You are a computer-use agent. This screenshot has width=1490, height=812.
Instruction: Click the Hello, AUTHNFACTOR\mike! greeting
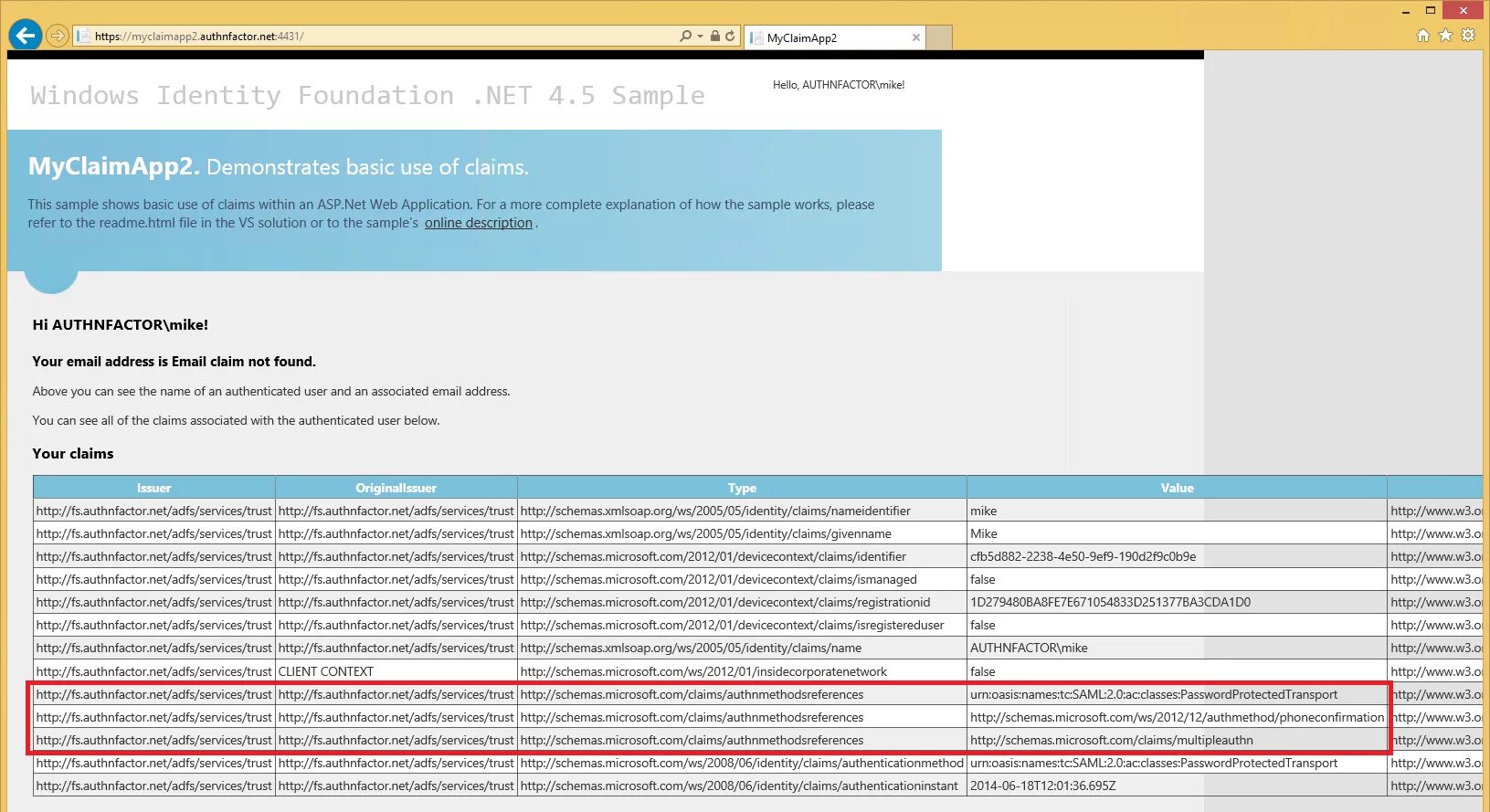click(839, 85)
